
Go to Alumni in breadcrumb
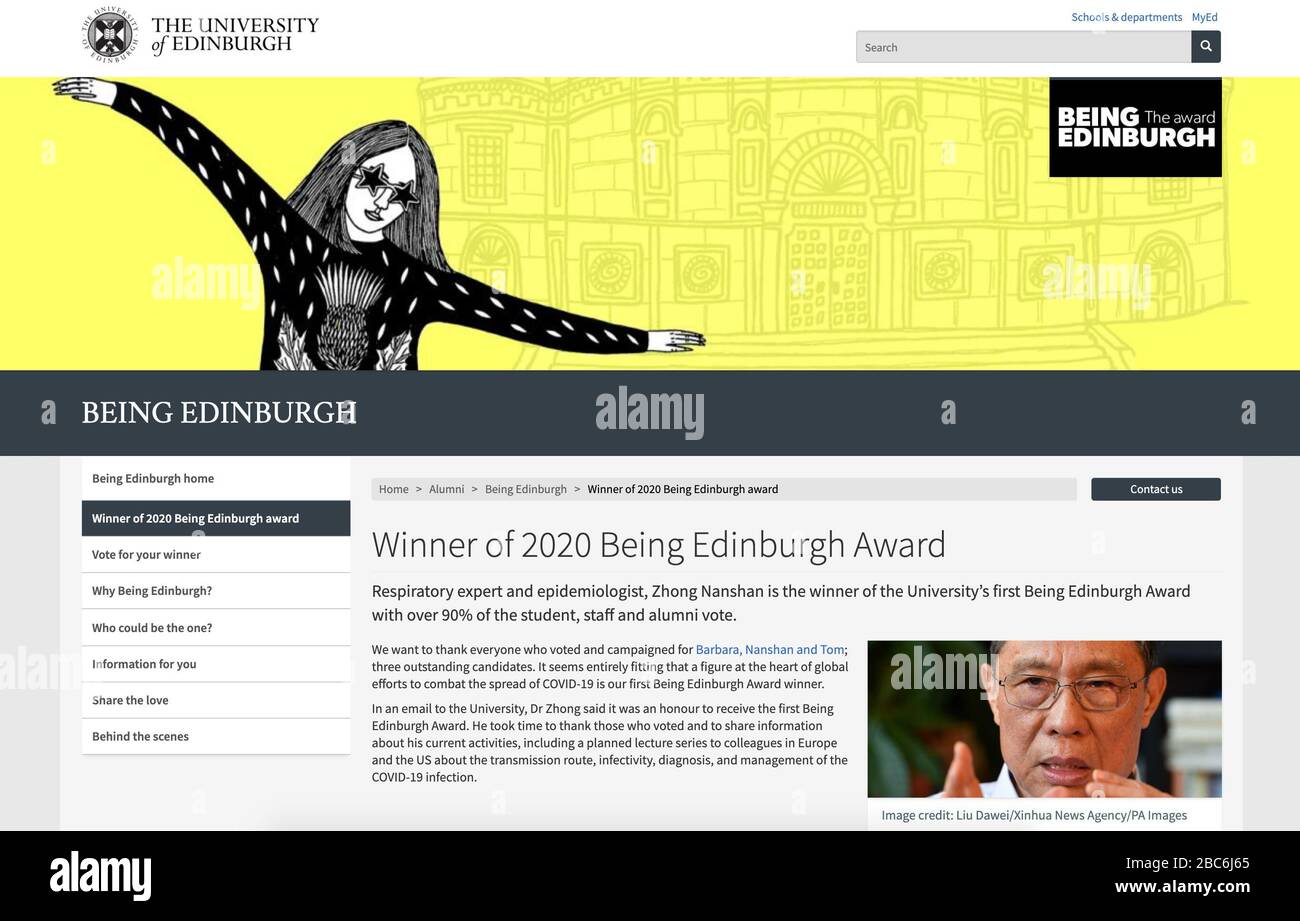446,489
